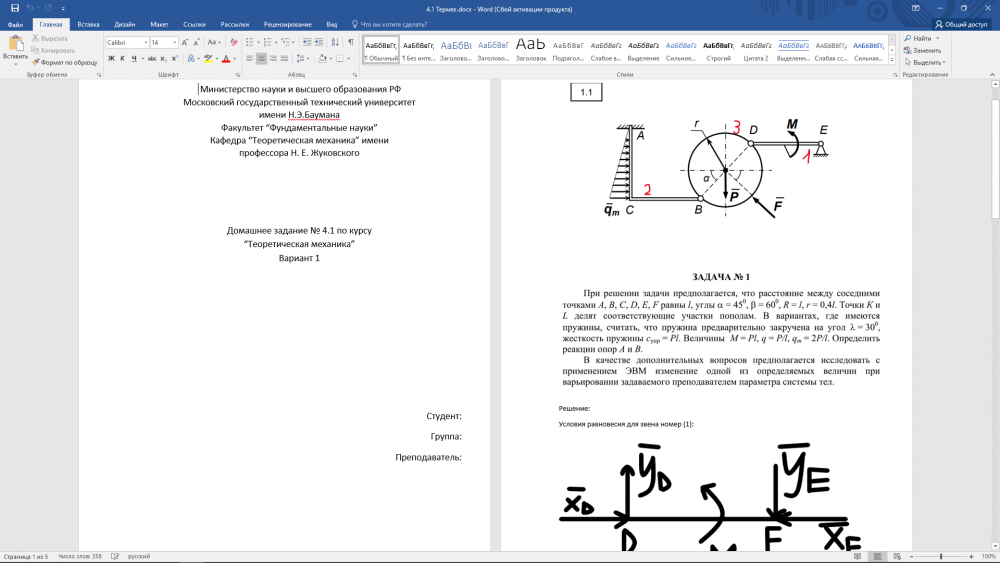The width and height of the screenshot is (1000, 563).
Task: Click the 'Что вы хотите сделать?' search field
Action: coord(400,23)
